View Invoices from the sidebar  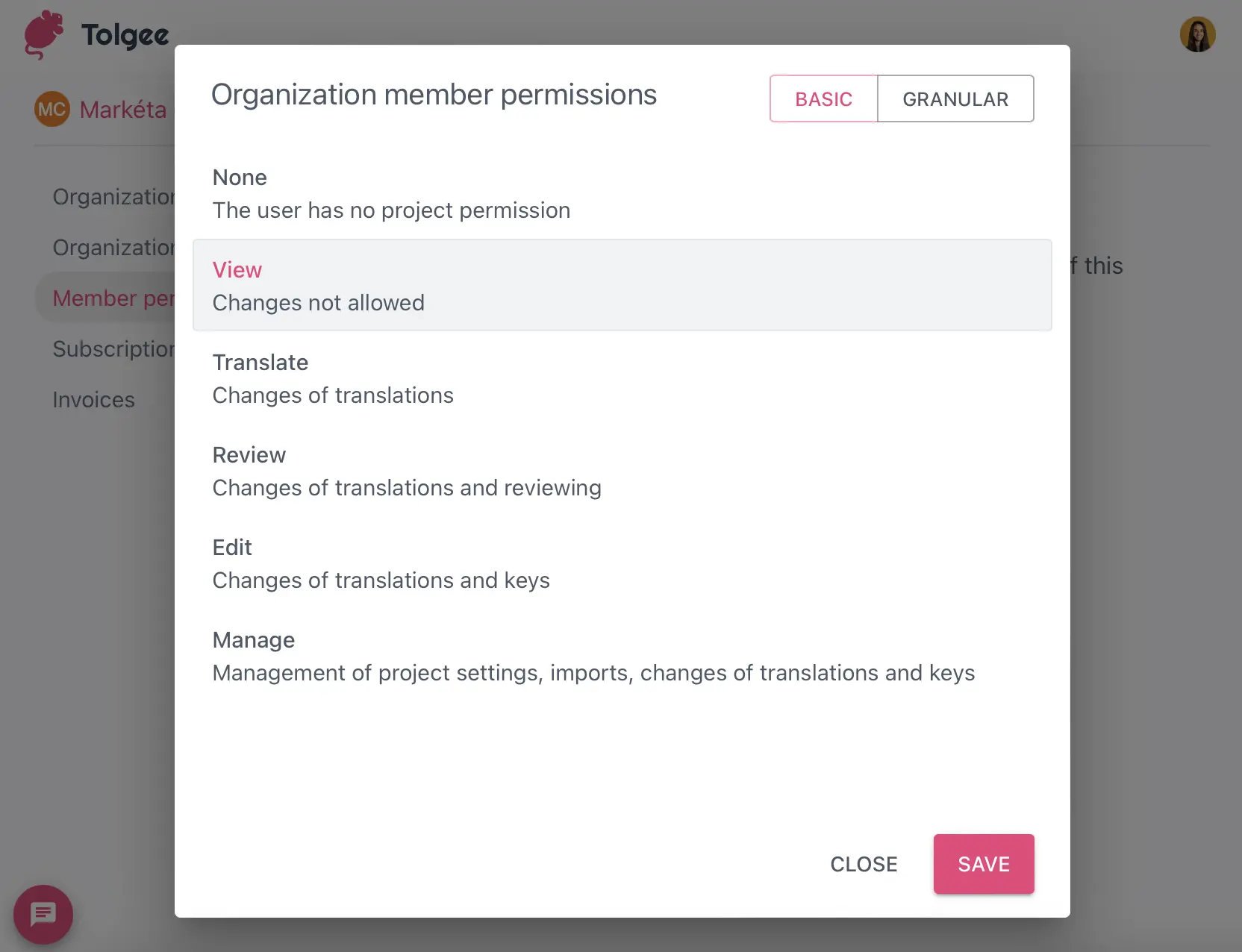(93, 399)
